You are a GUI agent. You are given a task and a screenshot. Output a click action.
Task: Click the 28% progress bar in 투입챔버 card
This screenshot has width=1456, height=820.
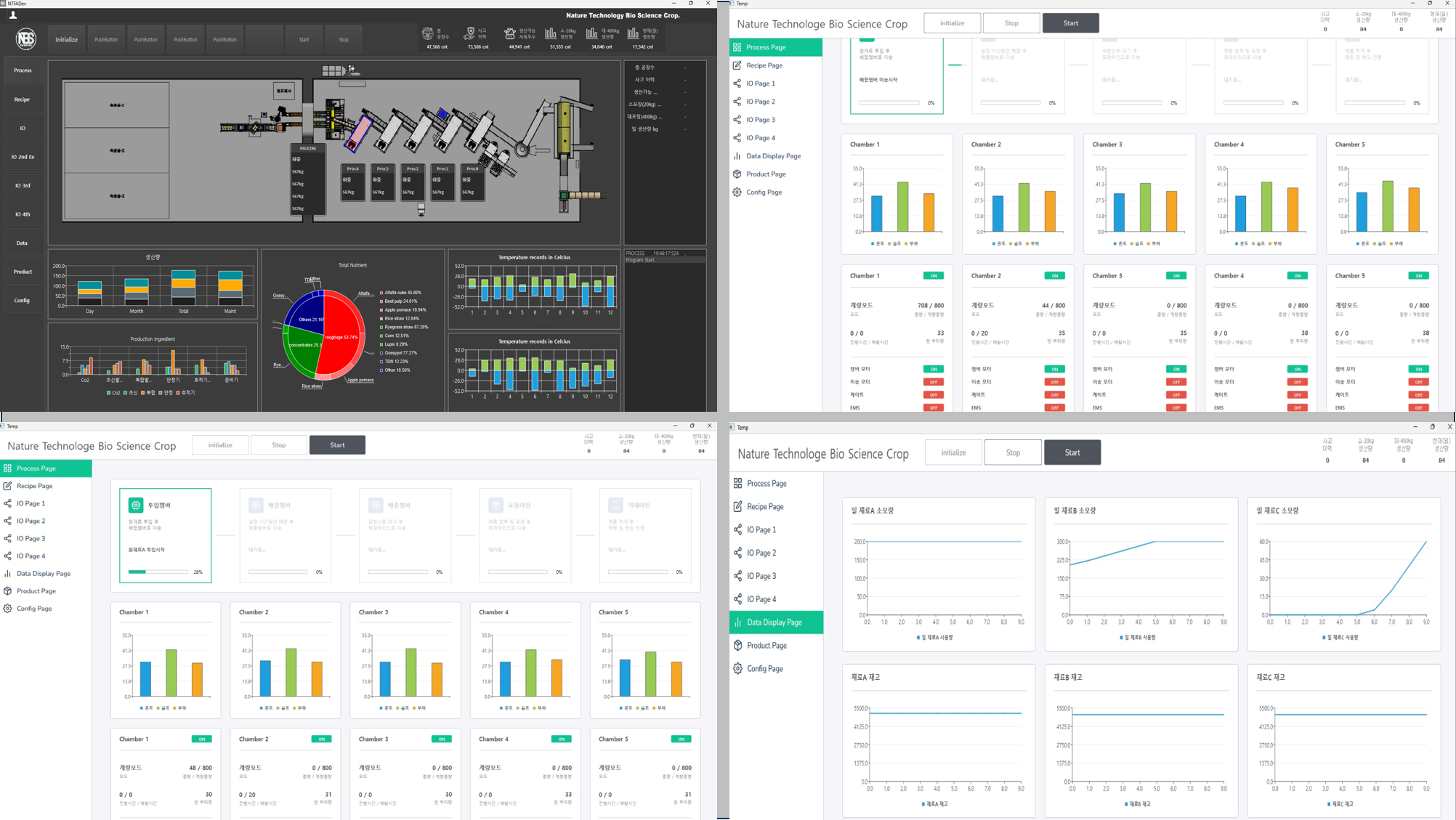158,572
